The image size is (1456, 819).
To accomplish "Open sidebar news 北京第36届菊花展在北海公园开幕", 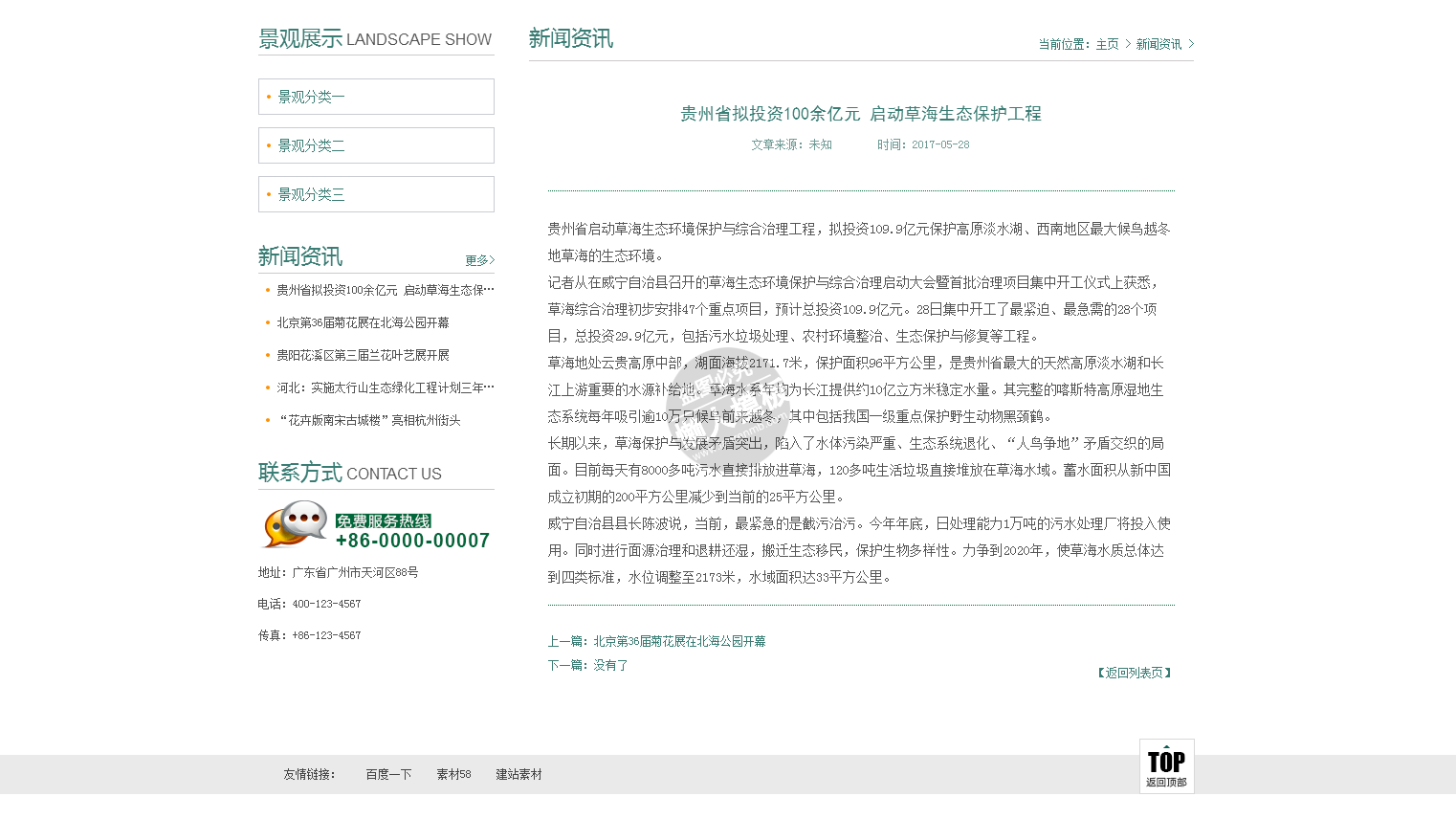I will coord(363,322).
